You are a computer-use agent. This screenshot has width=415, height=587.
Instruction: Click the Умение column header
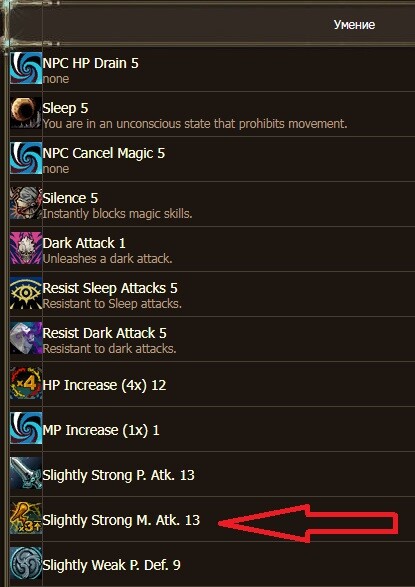coord(354,25)
